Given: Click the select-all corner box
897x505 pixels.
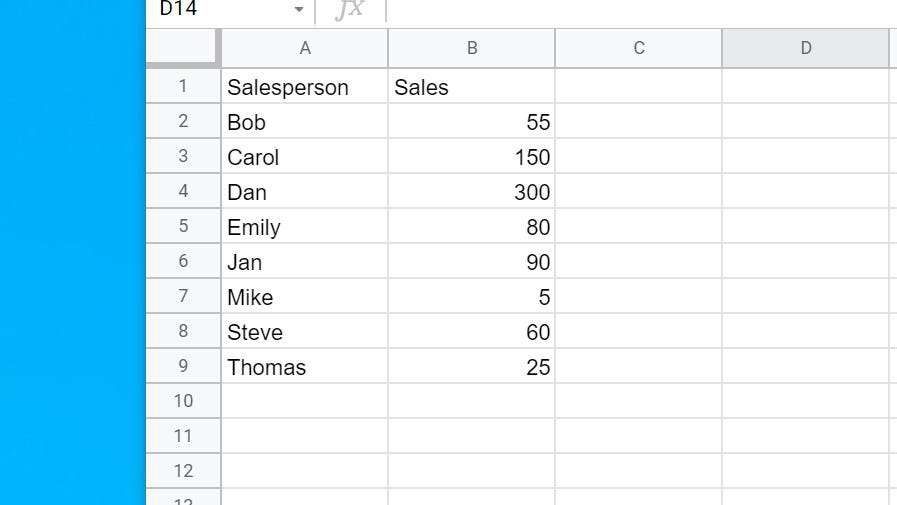Looking at the screenshot, I should click(x=182, y=48).
